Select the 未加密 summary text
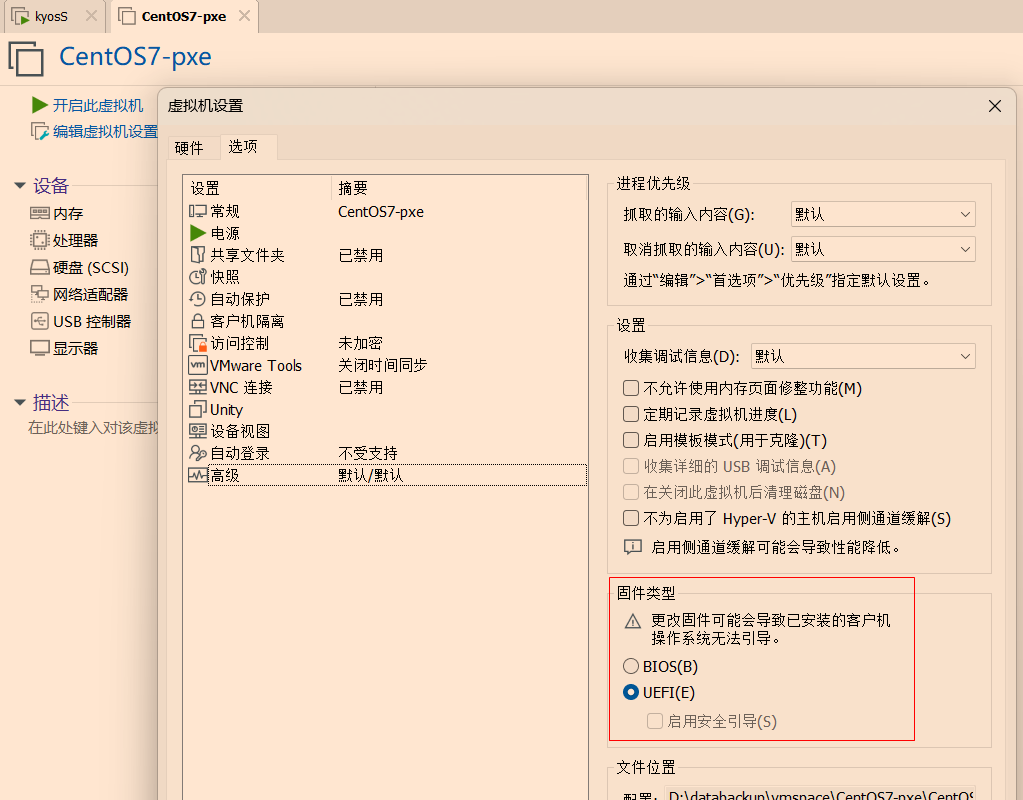This screenshot has width=1023, height=800. point(360,343)
